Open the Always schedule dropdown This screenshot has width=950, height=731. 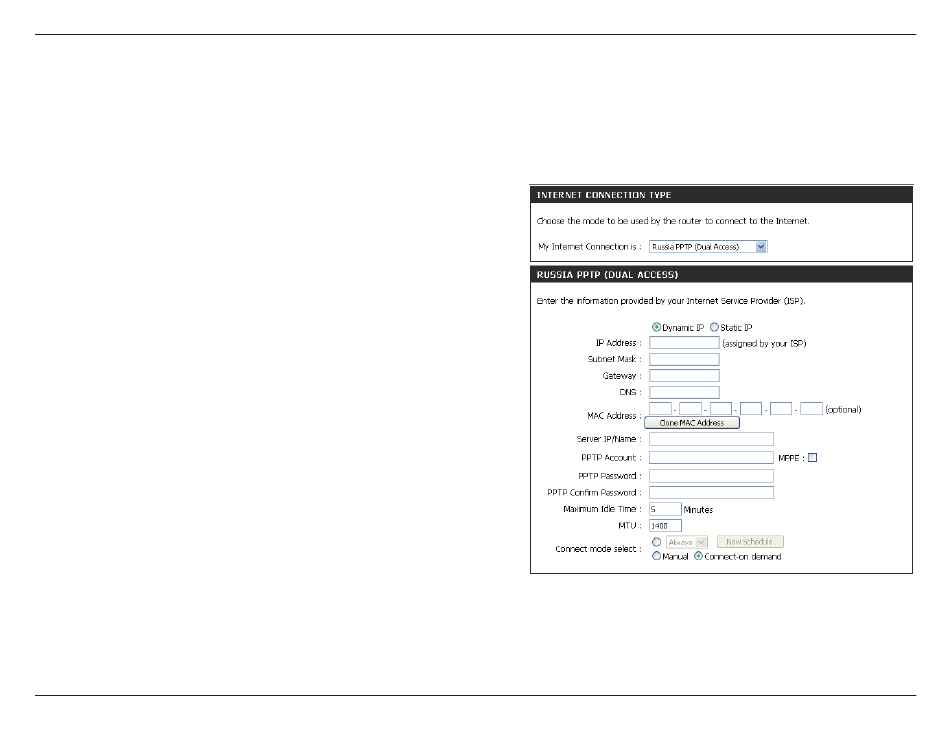tap(686, 542)
